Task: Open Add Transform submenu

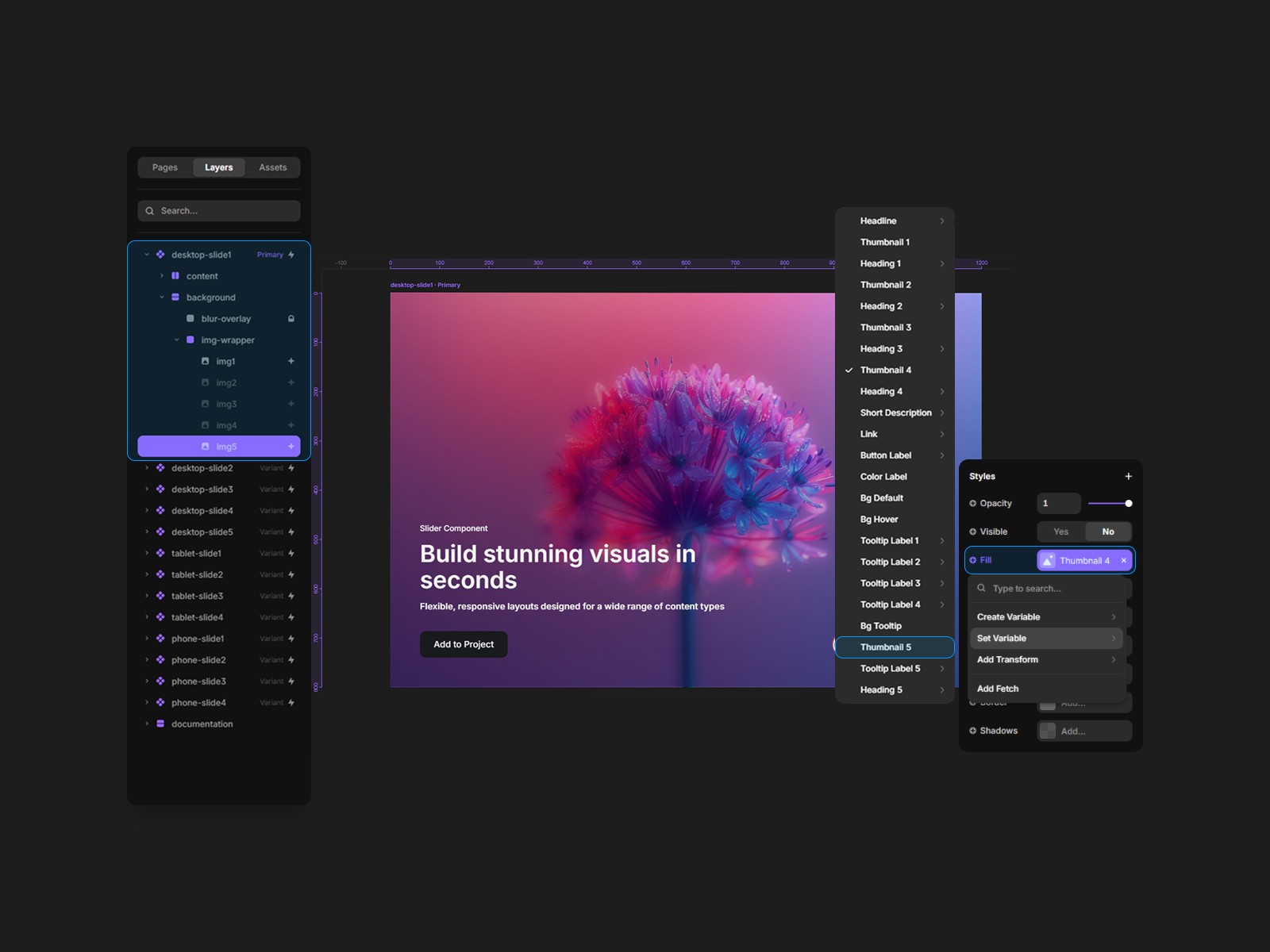Action: pos(1046,660)
